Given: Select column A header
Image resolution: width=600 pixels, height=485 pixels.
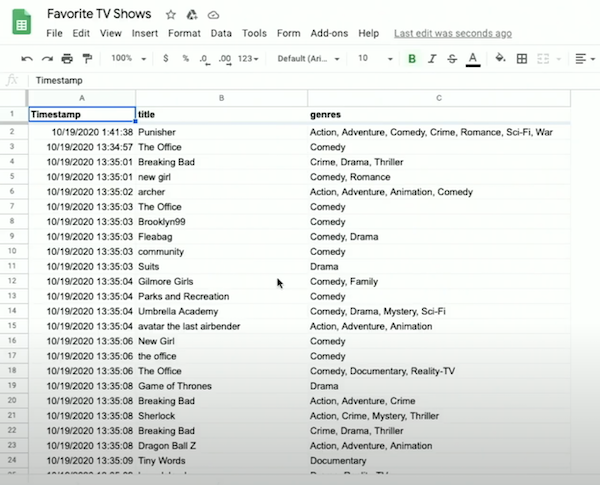Looking at the screenshot, I should (x=82, y=98).
